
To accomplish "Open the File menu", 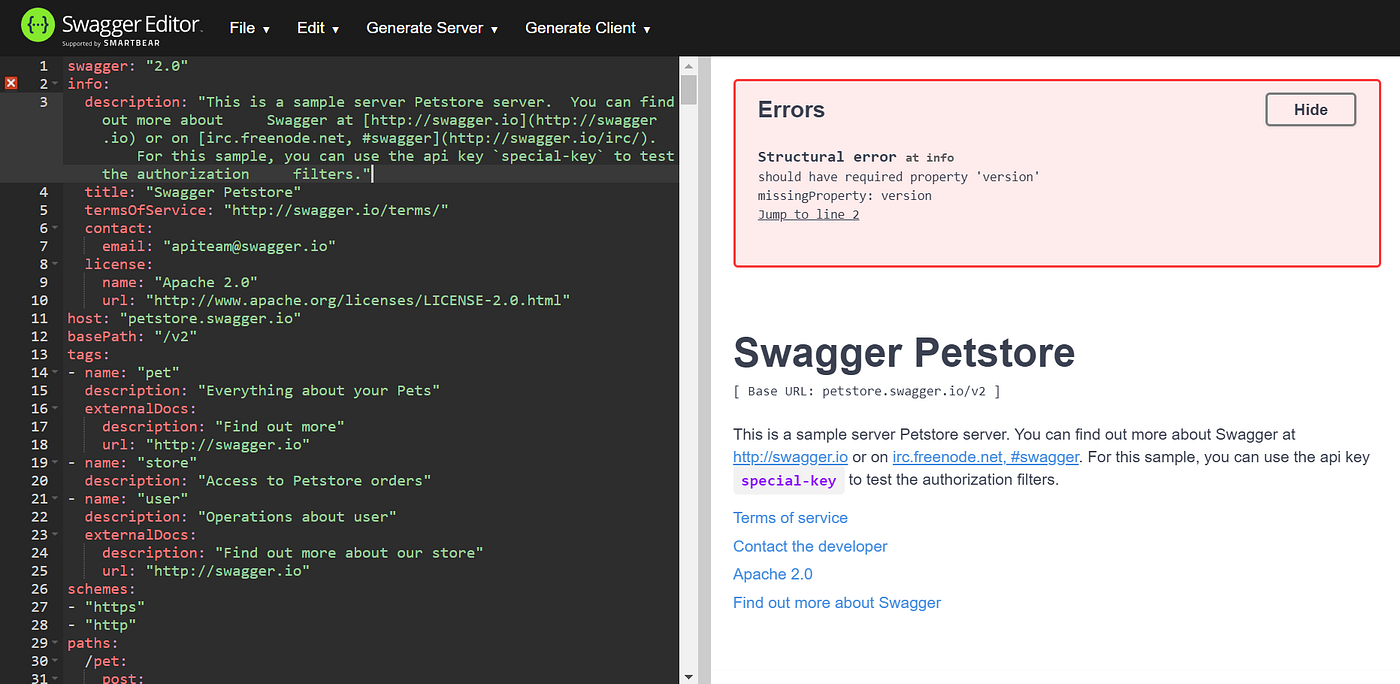I will [249, 27].
